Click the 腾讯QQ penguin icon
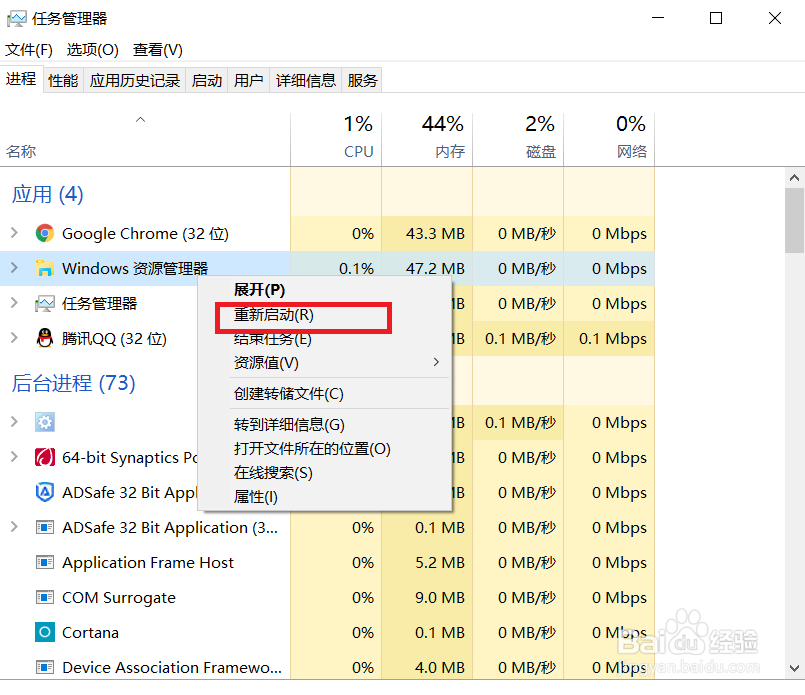Image resolution: width=805 pixels, height=695 pixels. point(45,338)
